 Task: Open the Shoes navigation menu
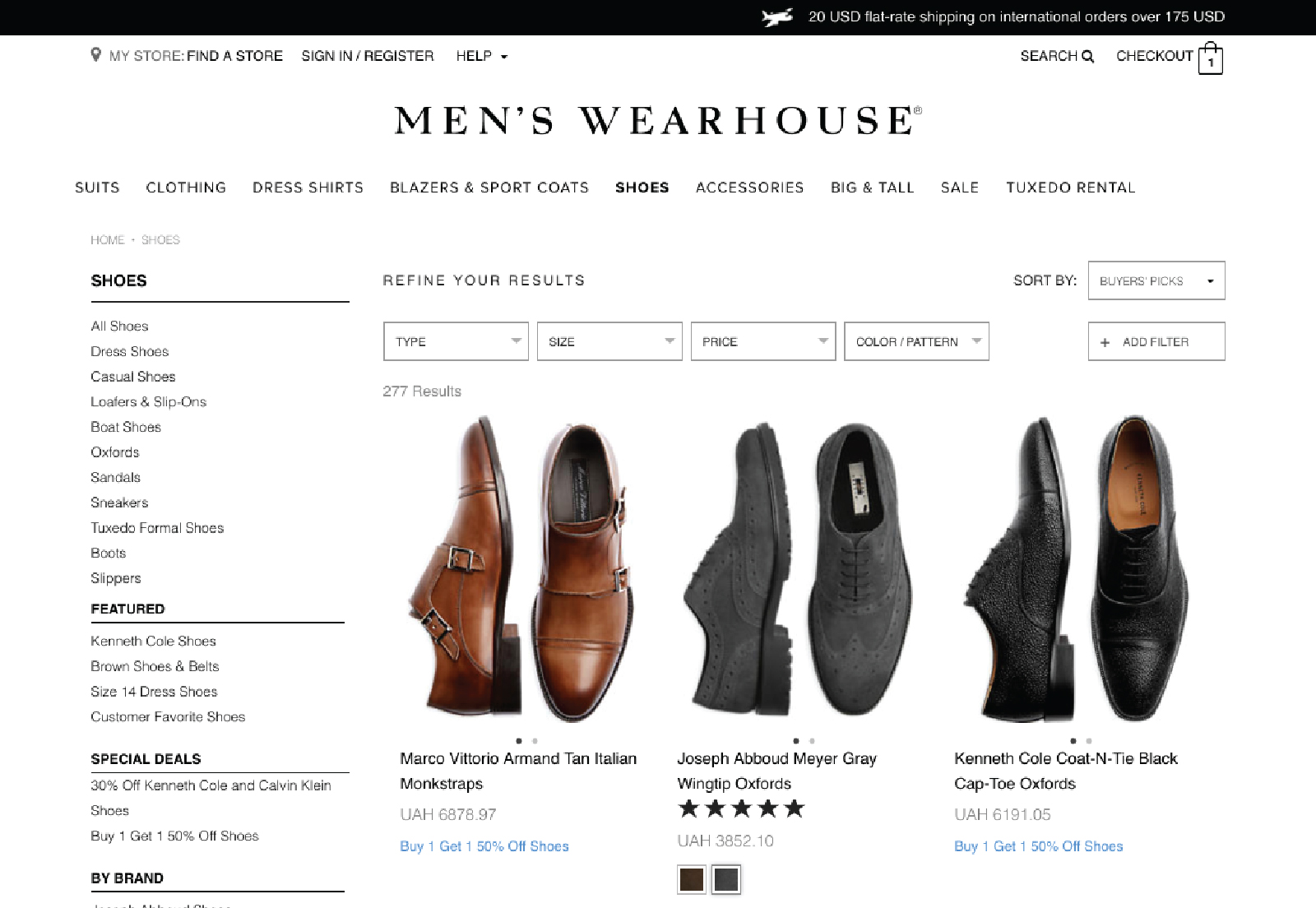tap(642, 188)
